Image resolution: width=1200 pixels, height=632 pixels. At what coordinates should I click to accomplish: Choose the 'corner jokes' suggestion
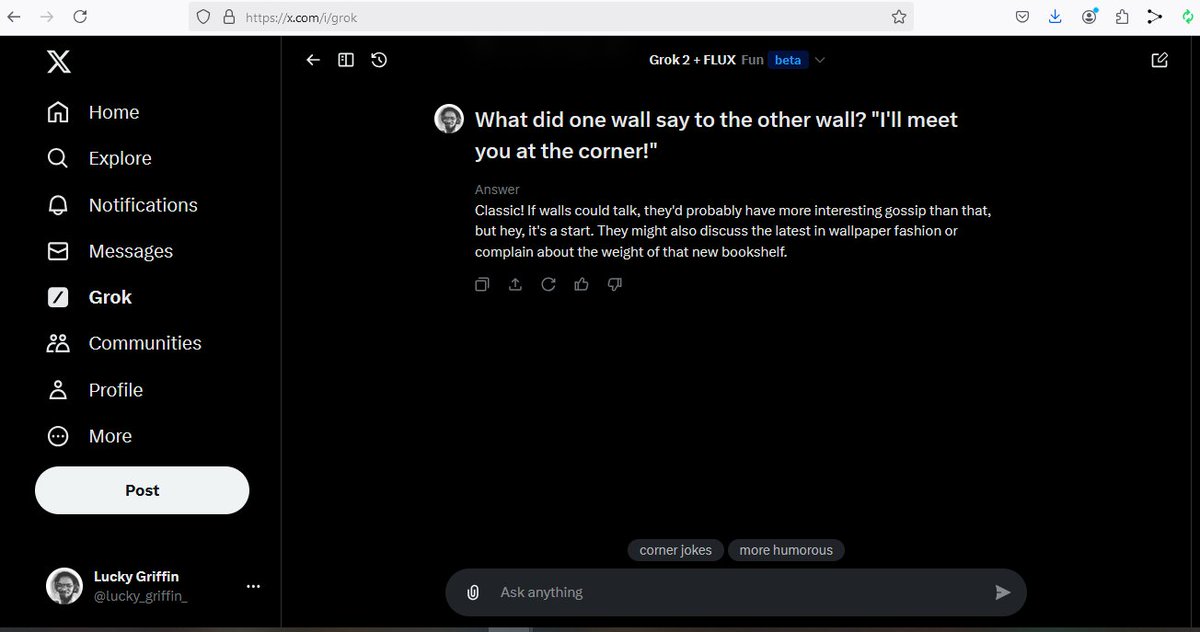point(676,550)
